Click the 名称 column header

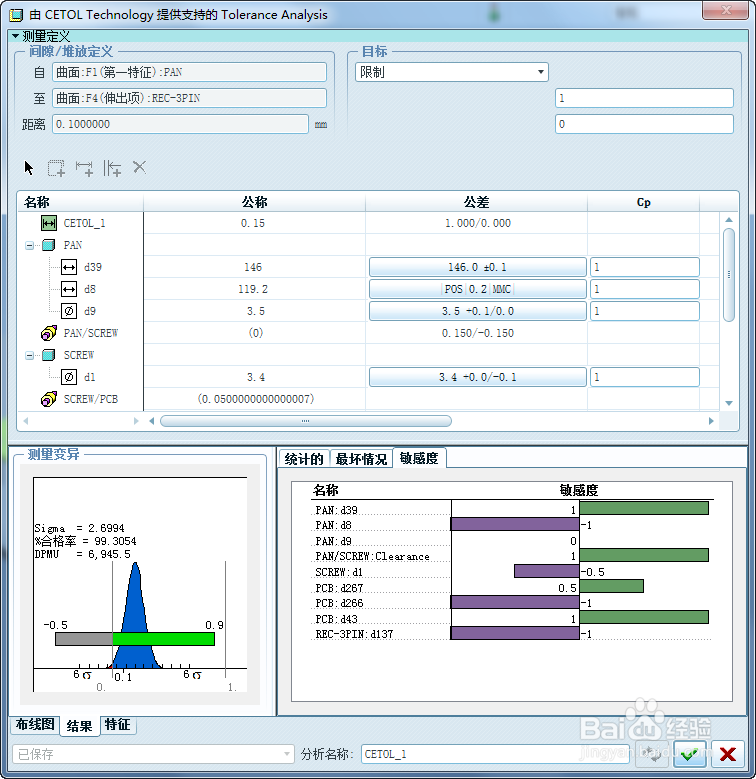click(x=80, y=202)
